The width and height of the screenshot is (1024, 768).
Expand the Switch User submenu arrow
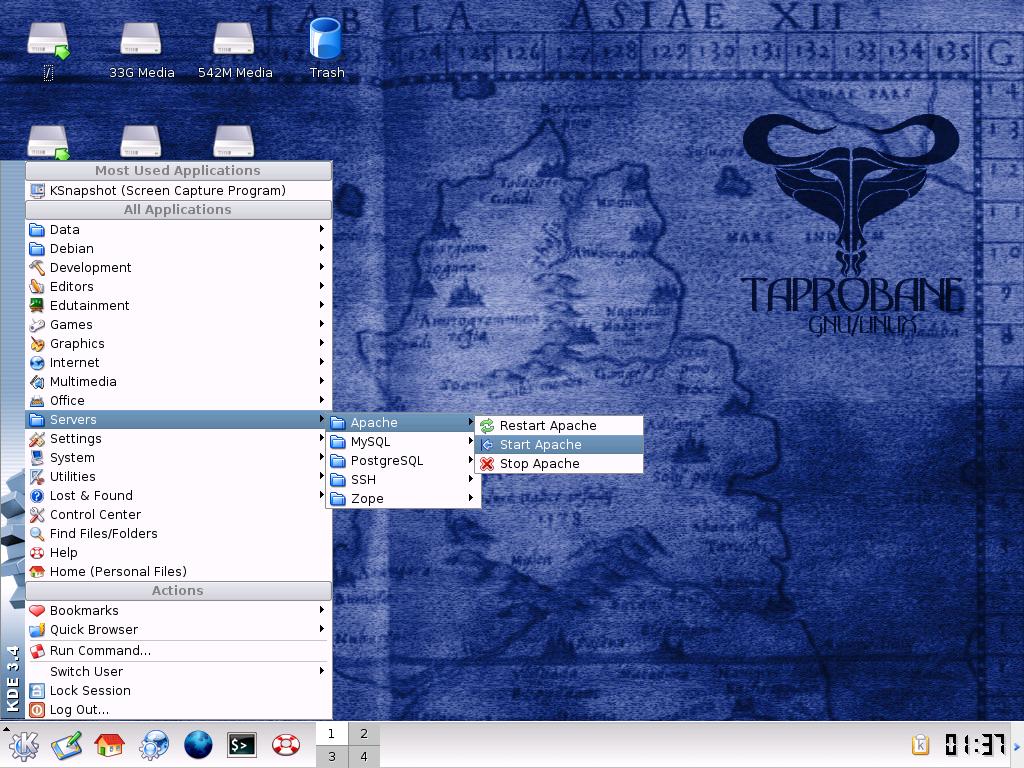click(x=322, y=671)
